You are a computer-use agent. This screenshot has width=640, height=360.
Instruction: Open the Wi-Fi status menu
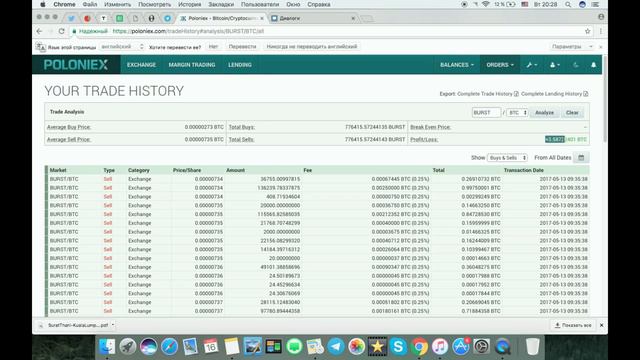point(485,4)
